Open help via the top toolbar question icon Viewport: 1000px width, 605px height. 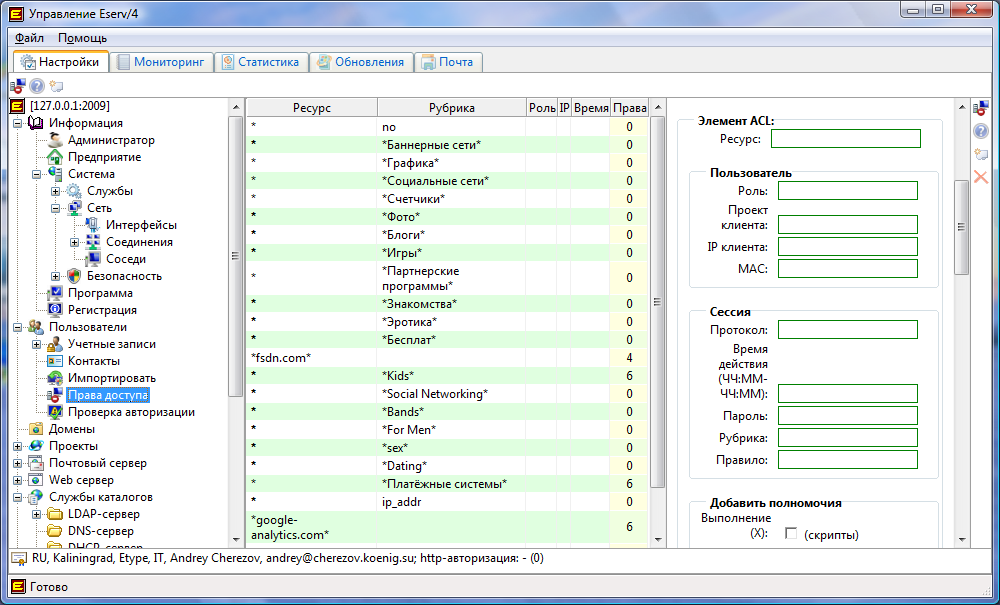click(x=37, y=85)
